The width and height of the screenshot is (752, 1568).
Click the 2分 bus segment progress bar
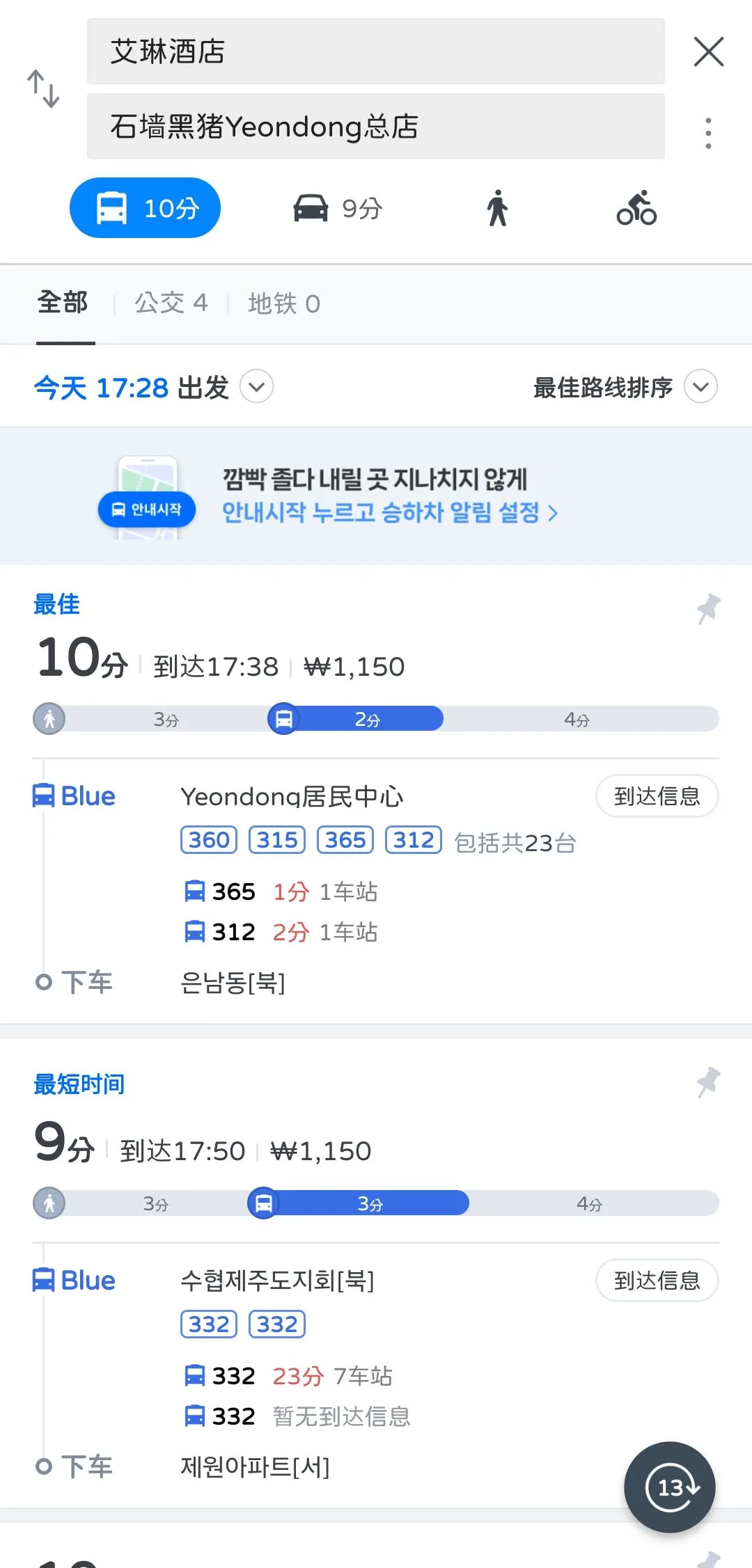pos(367,719)
